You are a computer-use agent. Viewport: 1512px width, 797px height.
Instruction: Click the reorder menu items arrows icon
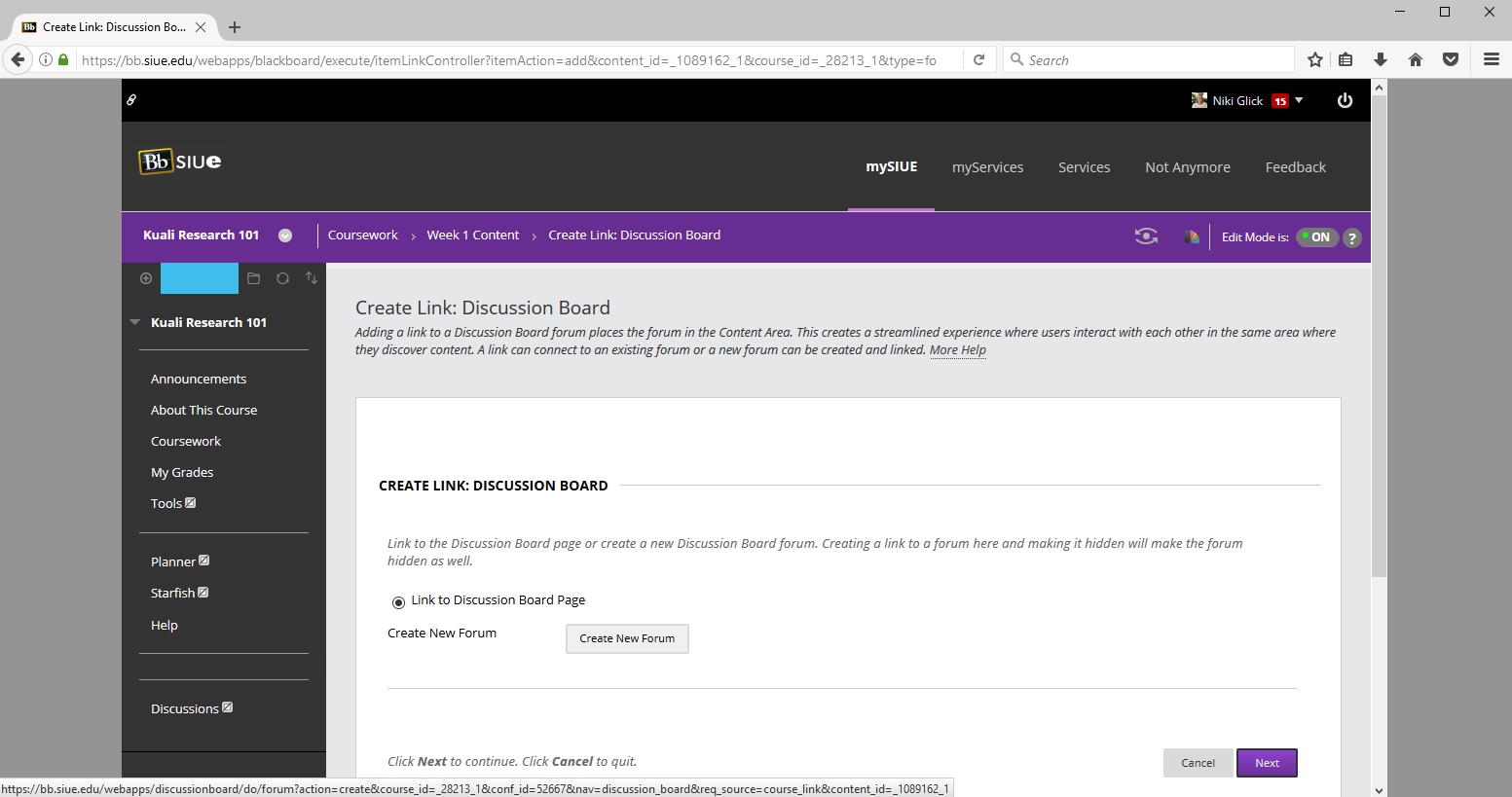312,278
